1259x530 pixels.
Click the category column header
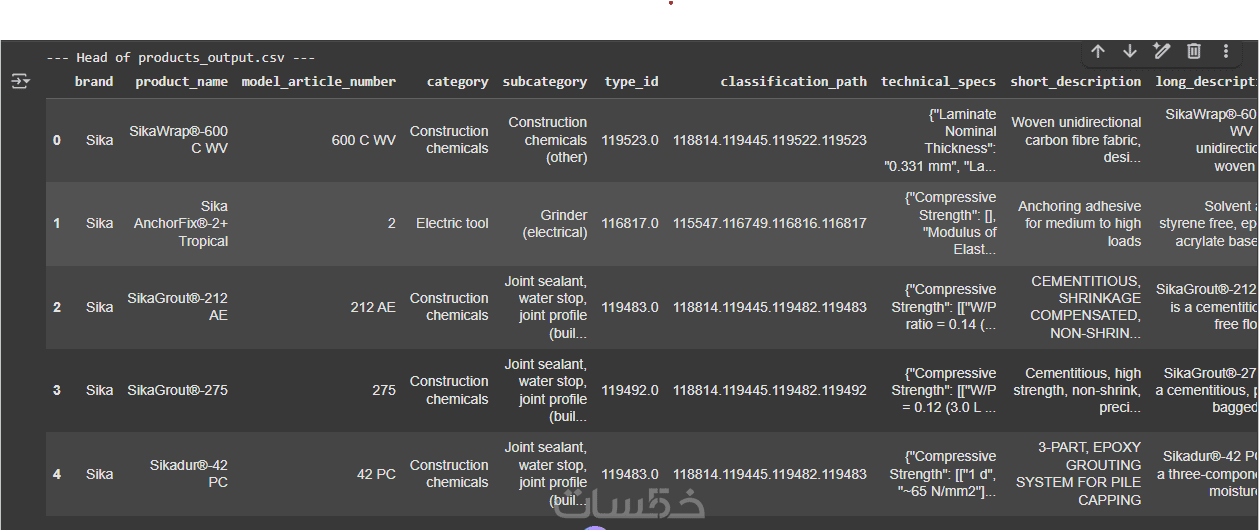tap(458, 82)
